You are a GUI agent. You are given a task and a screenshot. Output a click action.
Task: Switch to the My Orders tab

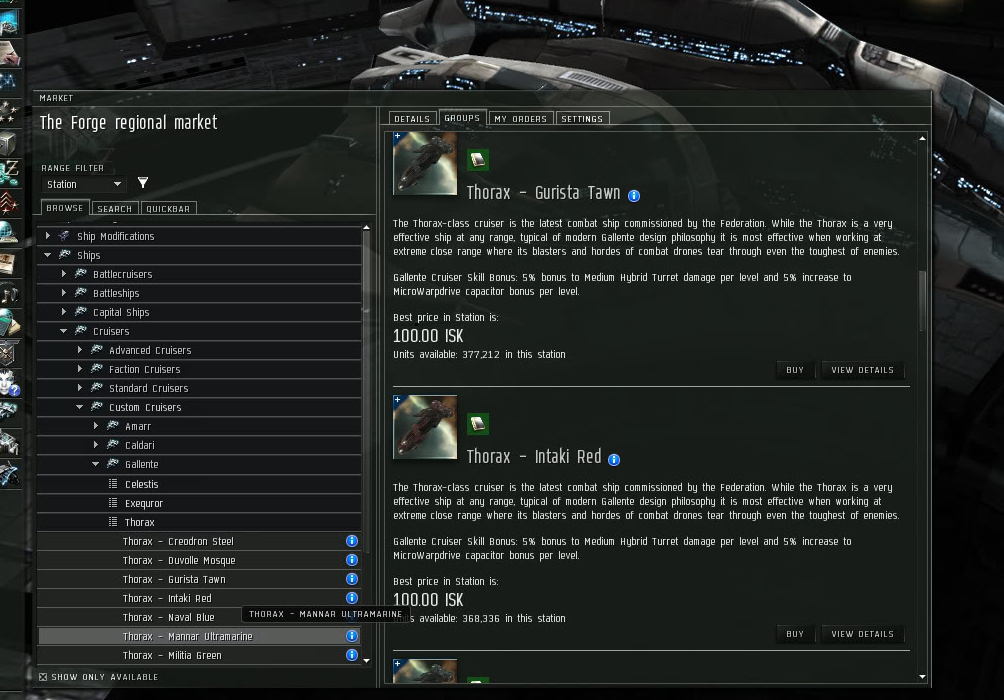click(521, 118)
